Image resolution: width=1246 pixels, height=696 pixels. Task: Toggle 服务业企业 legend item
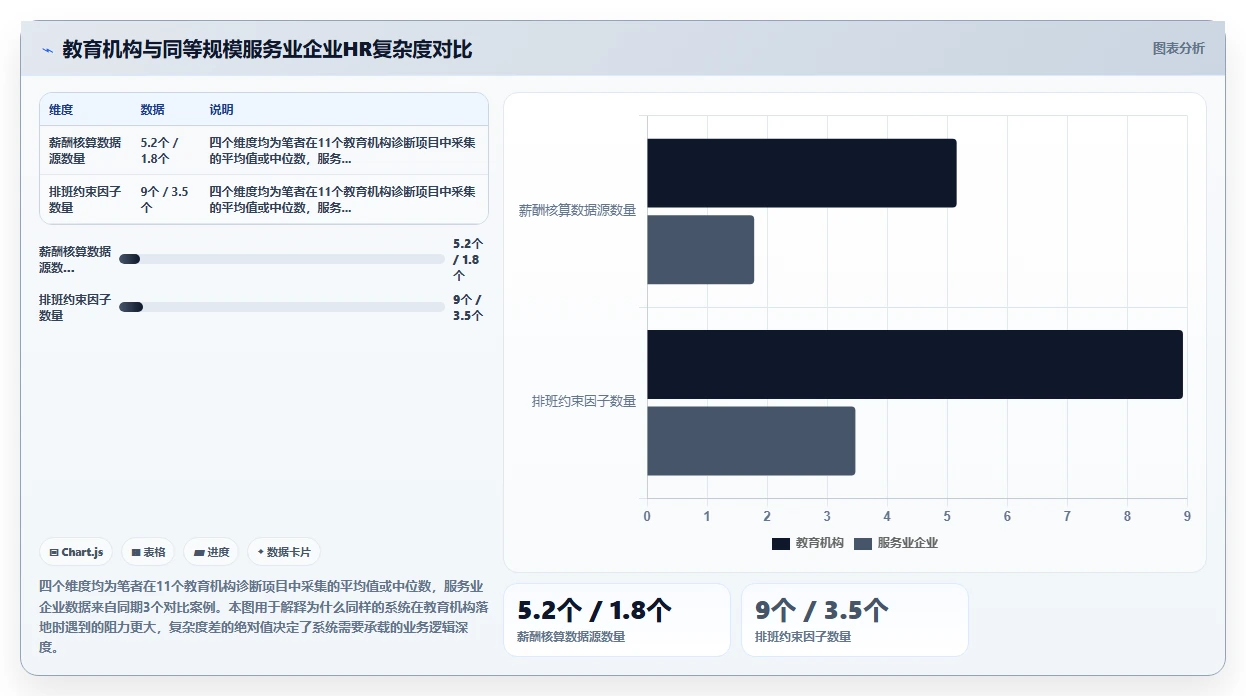coord(897,543)
